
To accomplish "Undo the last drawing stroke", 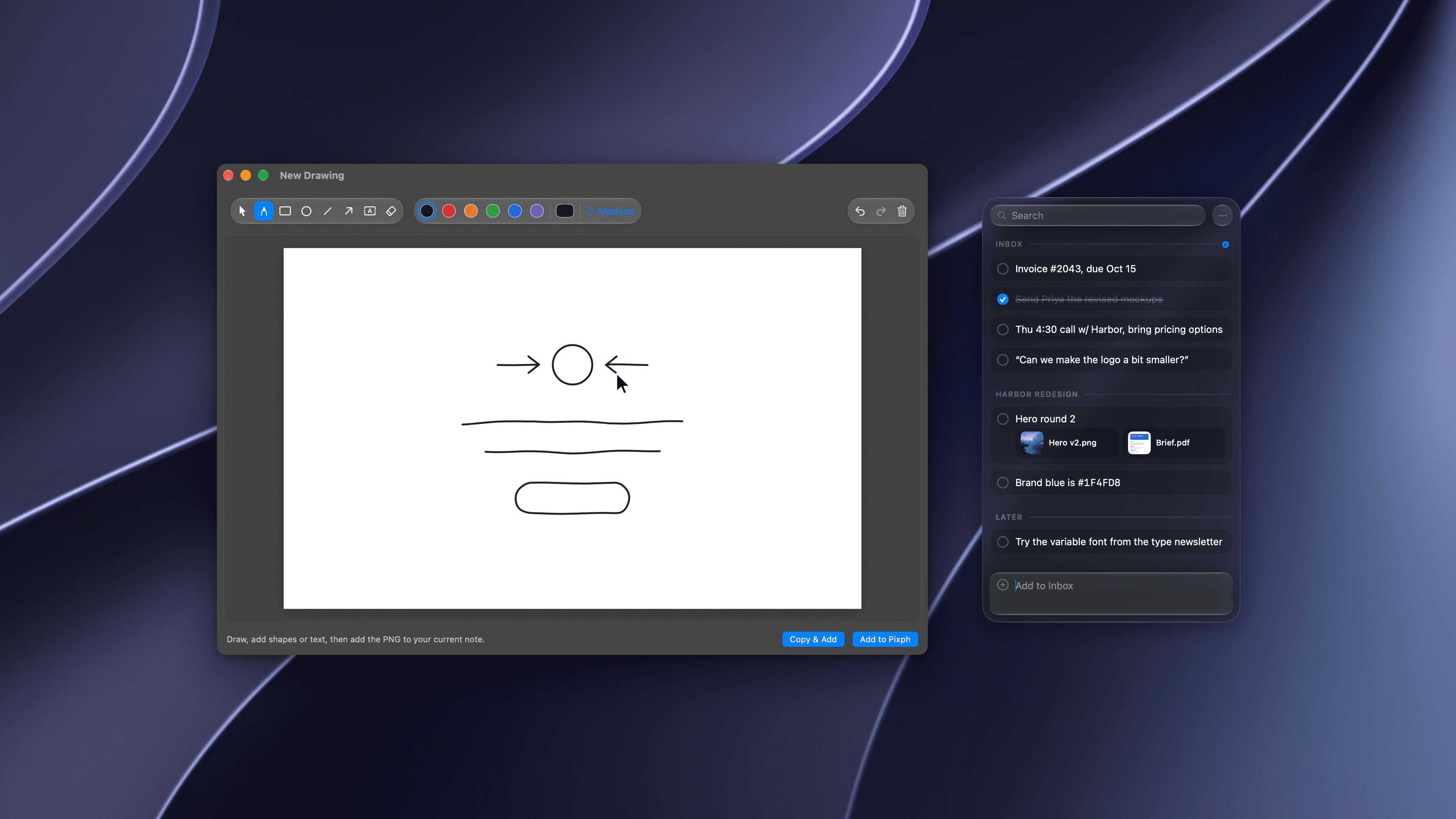I will coord(860,211).
